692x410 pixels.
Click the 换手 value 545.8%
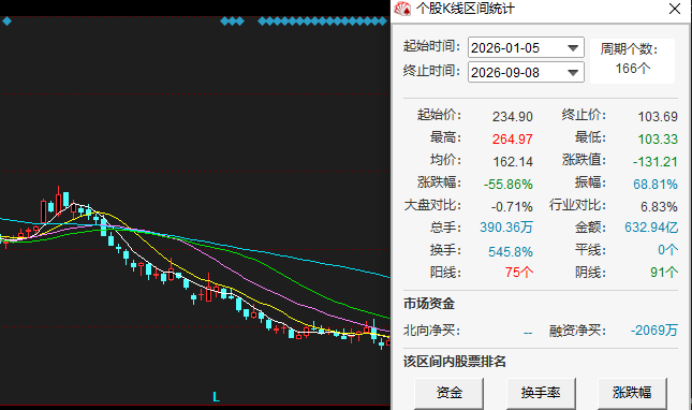tap(511, 252)
